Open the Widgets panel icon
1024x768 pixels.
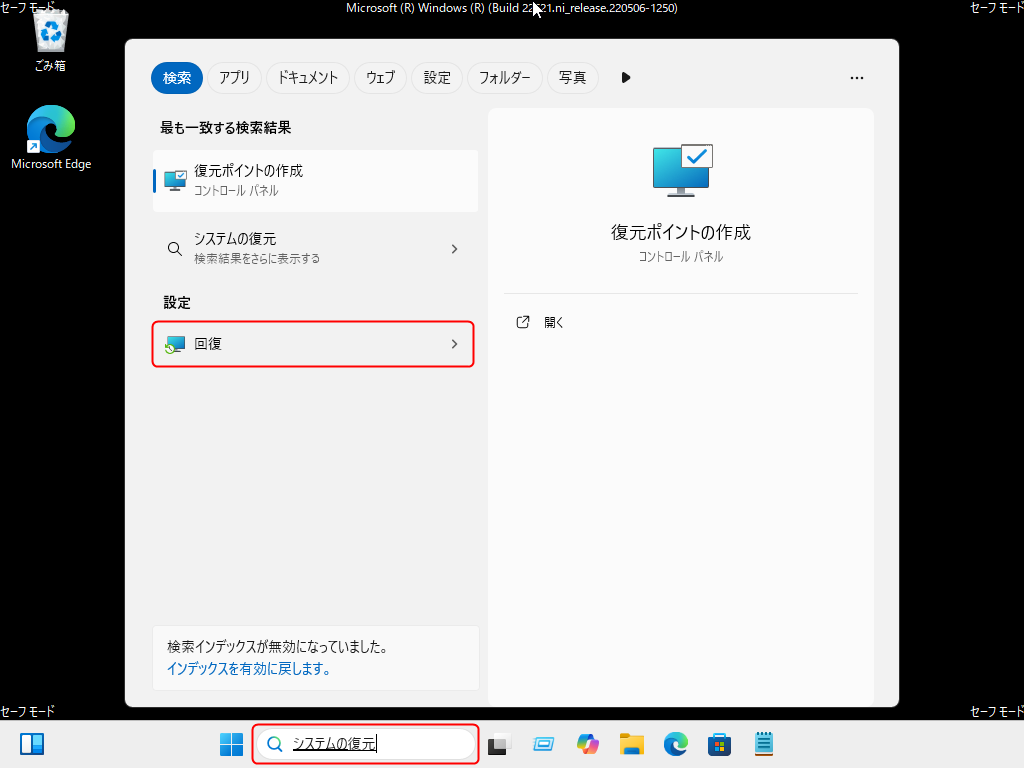tap(32, 744)
